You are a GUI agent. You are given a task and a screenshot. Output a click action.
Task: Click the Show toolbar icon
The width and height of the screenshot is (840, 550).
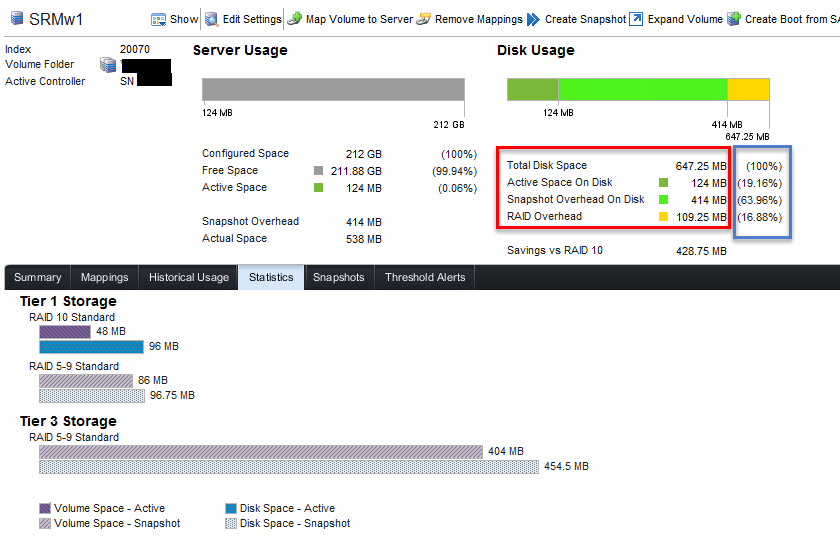point(158,19)
